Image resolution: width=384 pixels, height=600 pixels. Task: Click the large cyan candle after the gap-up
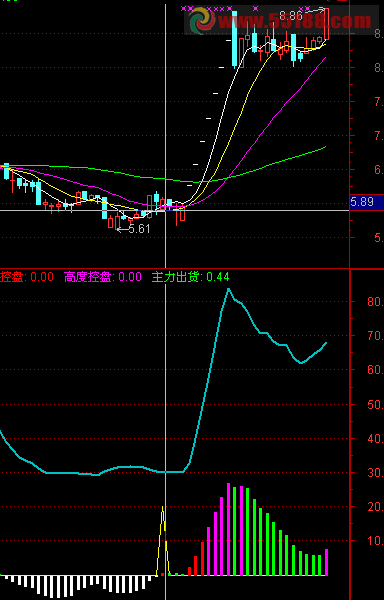click(x=234, y=39)
